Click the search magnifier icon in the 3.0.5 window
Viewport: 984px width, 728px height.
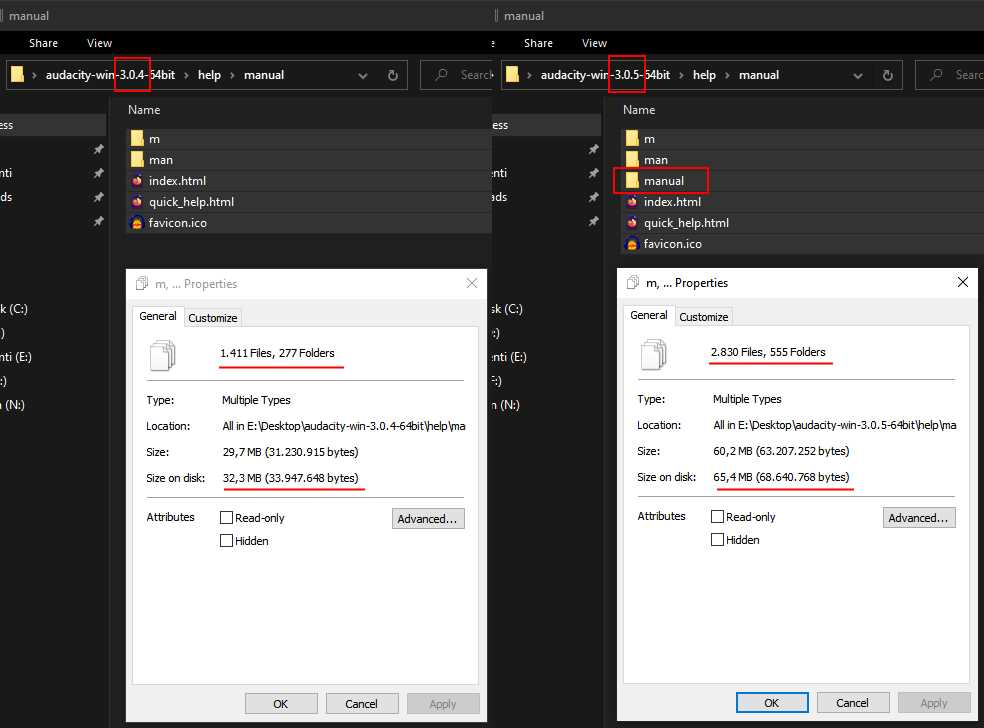[936, 75]
